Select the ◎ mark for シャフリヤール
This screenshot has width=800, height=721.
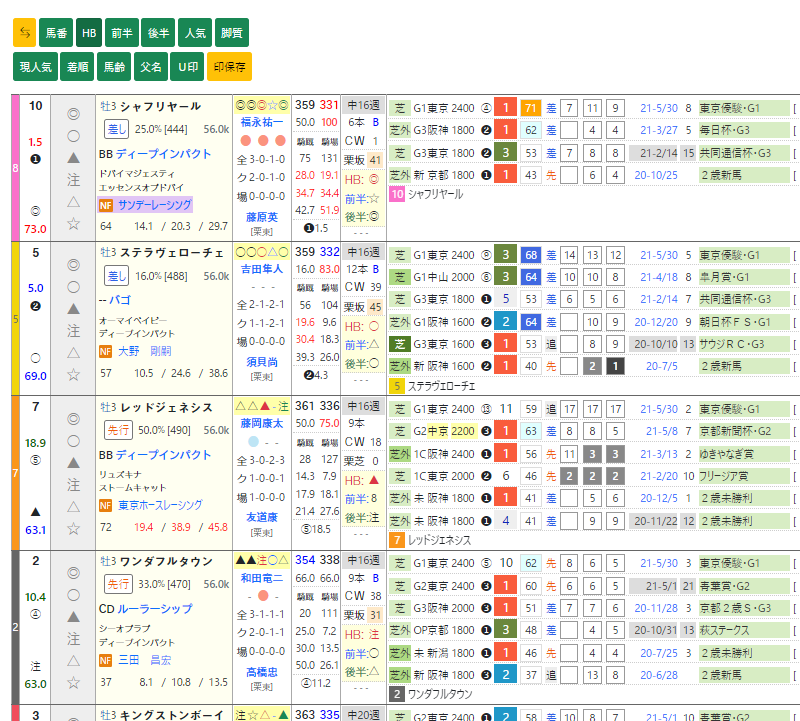pyautogui.click(x=73, y=114)
